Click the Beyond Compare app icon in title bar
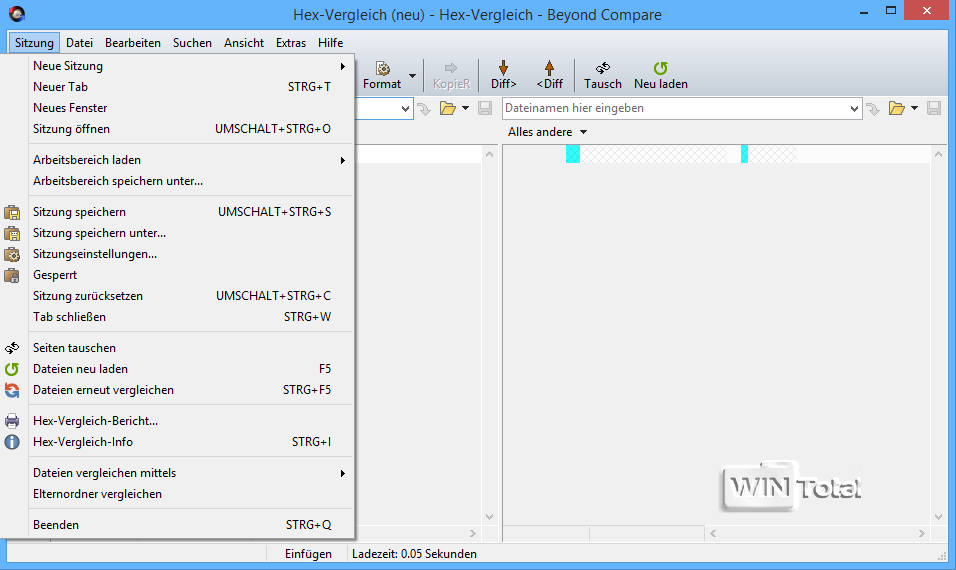Screen dimensions: 956x570 click(x=17, y=13)
